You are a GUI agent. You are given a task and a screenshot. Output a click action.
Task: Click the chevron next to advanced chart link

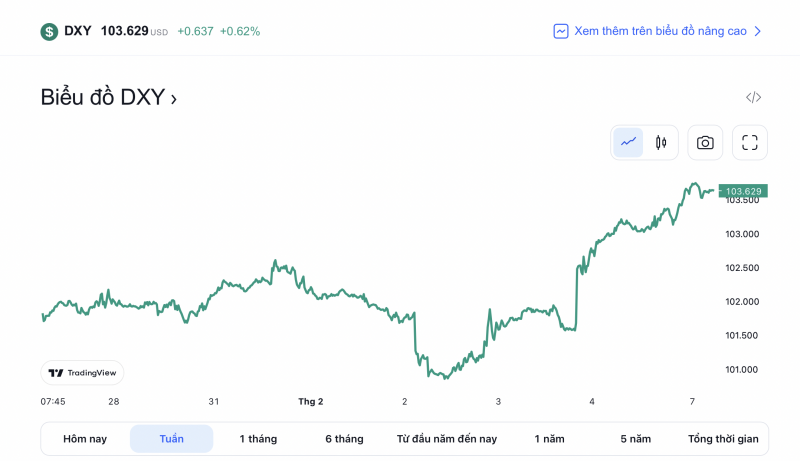[x=758, y=31]
